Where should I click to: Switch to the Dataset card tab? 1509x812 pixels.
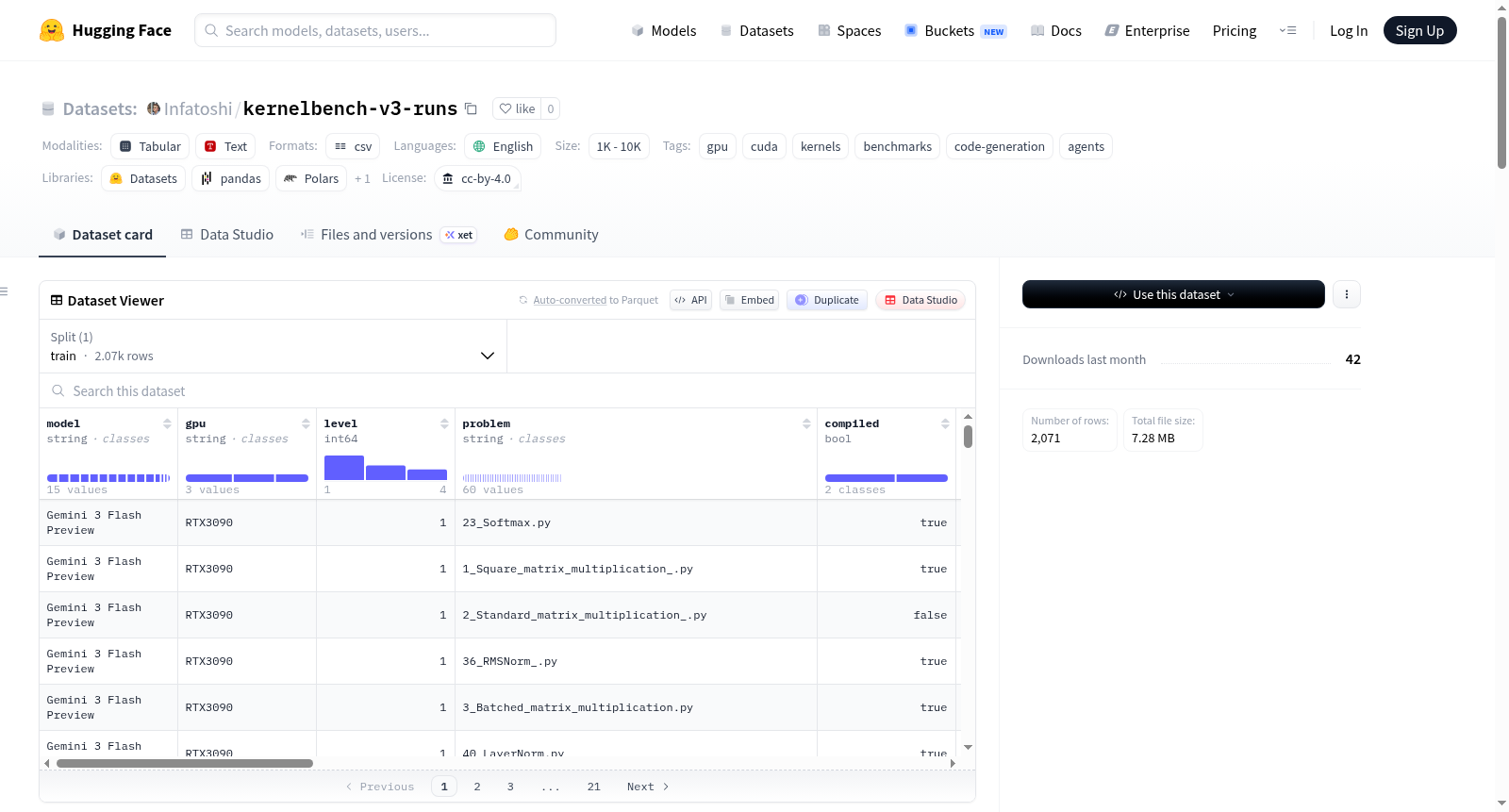click(x=102, y=234)
